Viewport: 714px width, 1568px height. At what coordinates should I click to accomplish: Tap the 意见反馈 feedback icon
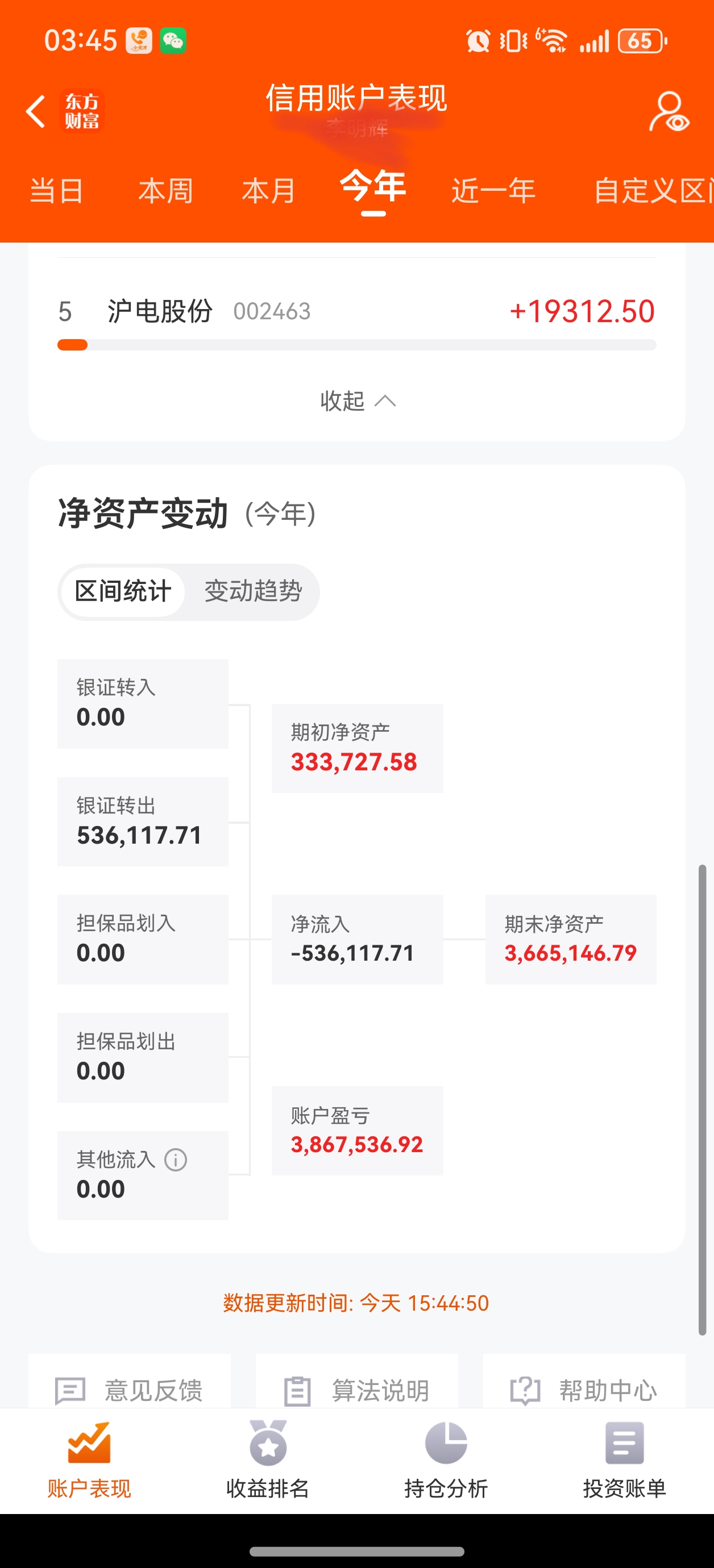[x=70, y=1391]
